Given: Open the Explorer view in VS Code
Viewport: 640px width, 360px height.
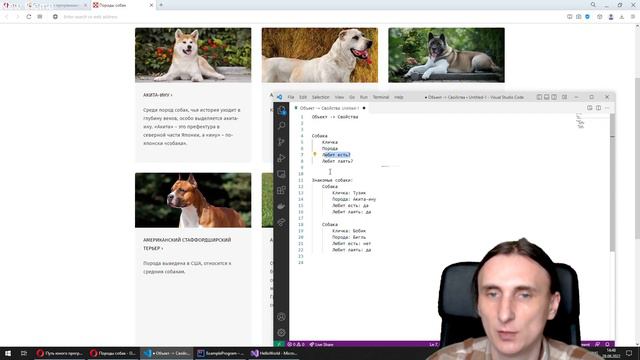Looking at the screenshot, I should pos(281,110).
